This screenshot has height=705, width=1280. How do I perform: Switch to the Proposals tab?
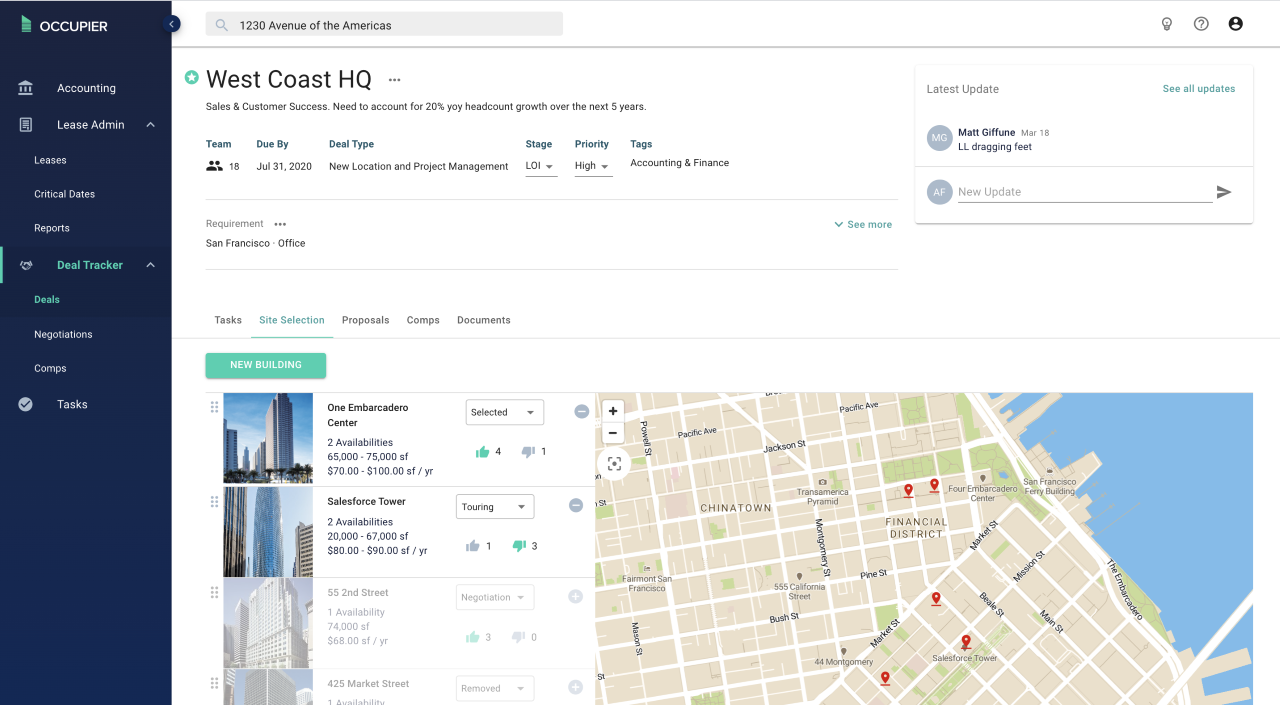[x=366, y=320]
